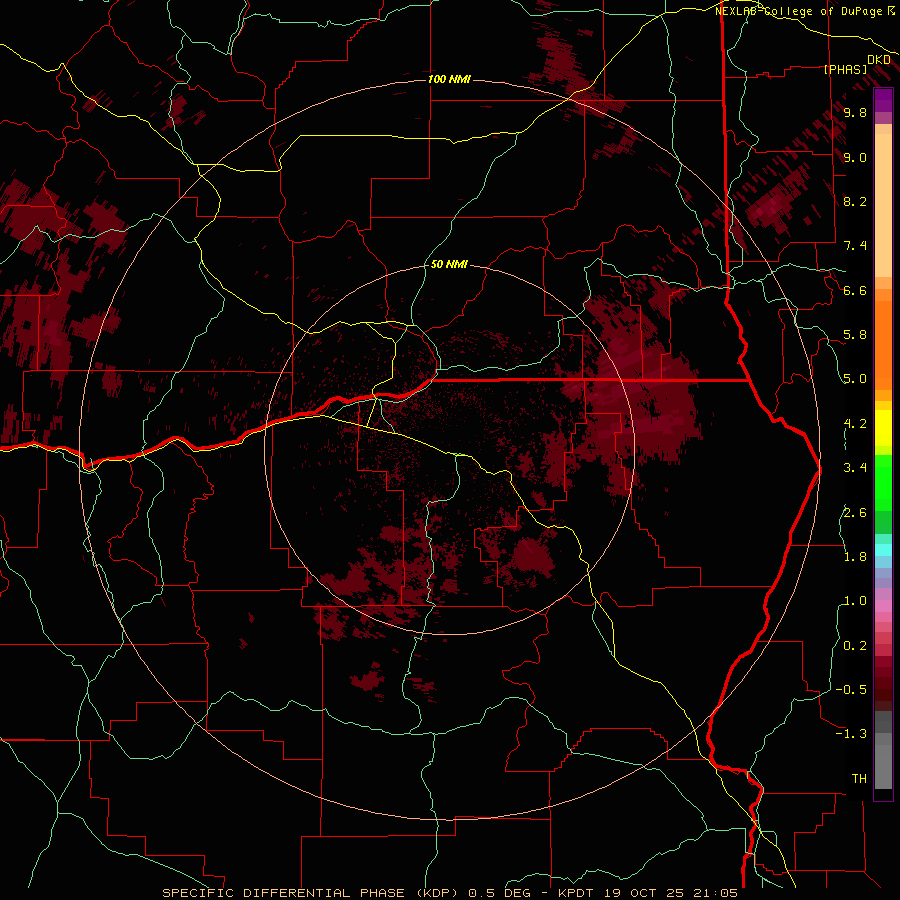
Task: Click the 9.0 value on the color scale
Action: pos(855,157)
